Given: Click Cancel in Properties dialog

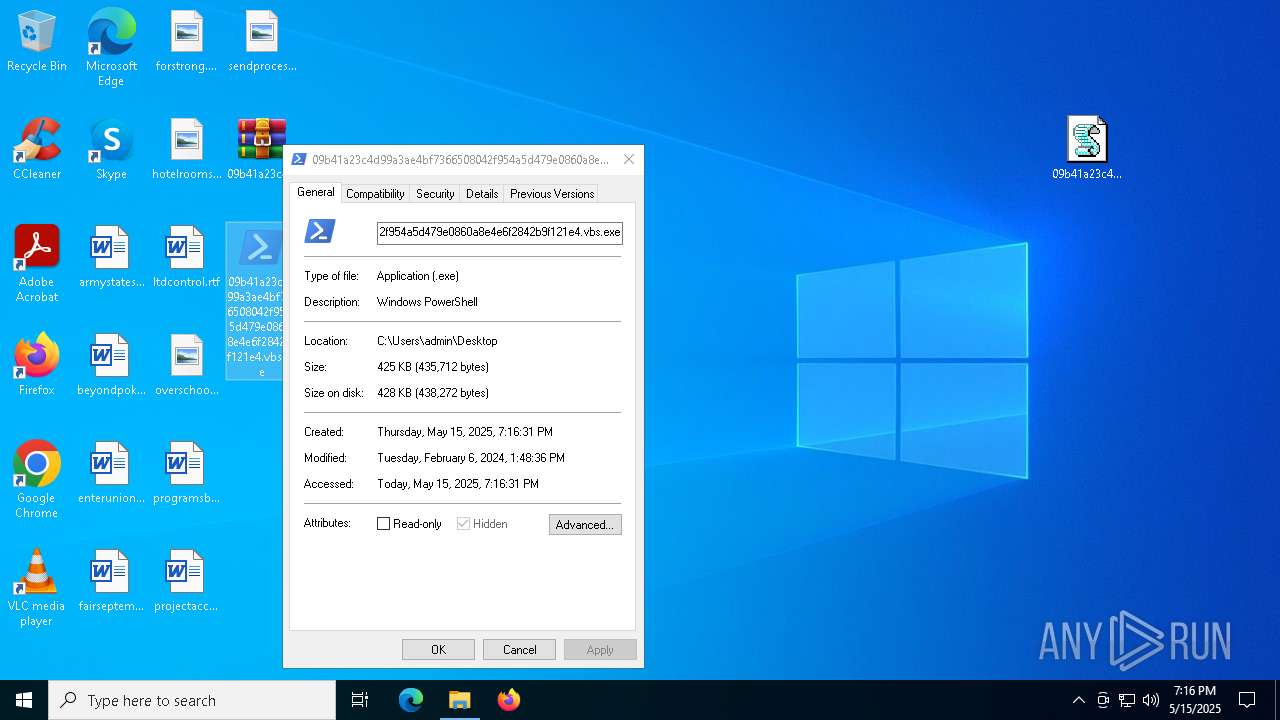Looking at the screenshot, I should click(519, 650).
